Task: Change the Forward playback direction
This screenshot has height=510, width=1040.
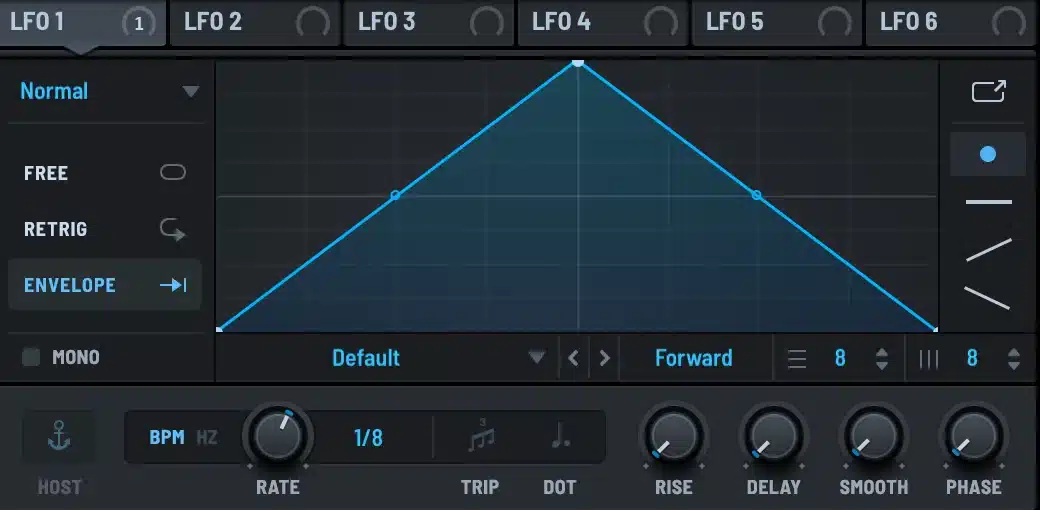Action: [x=694, y=358]
